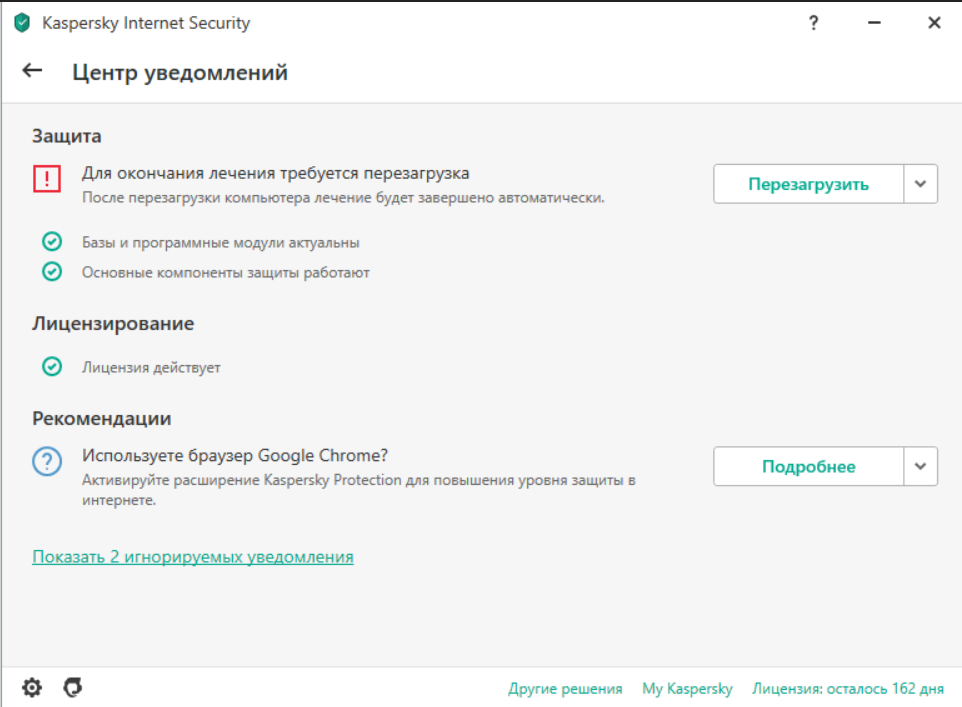Click the blue question mark recommendation icon
Screen dimensions: 962x707
pos(47,462)
